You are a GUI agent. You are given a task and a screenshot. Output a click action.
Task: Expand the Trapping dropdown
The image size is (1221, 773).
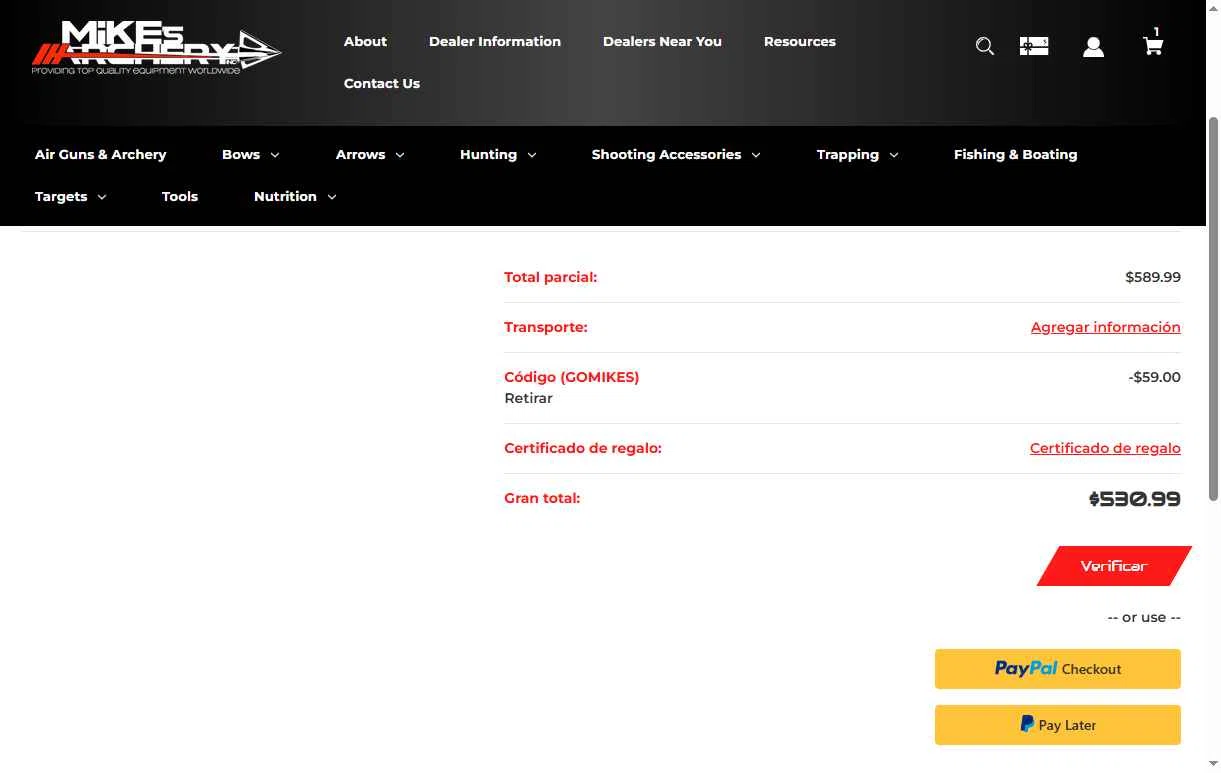pos(857,154)
